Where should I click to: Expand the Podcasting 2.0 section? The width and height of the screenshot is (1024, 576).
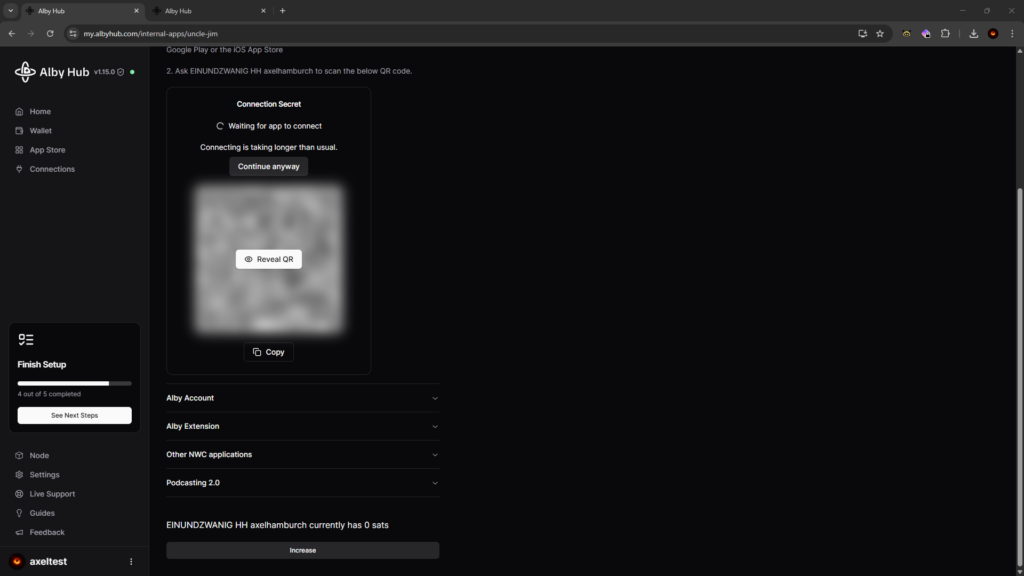[302, 483]
